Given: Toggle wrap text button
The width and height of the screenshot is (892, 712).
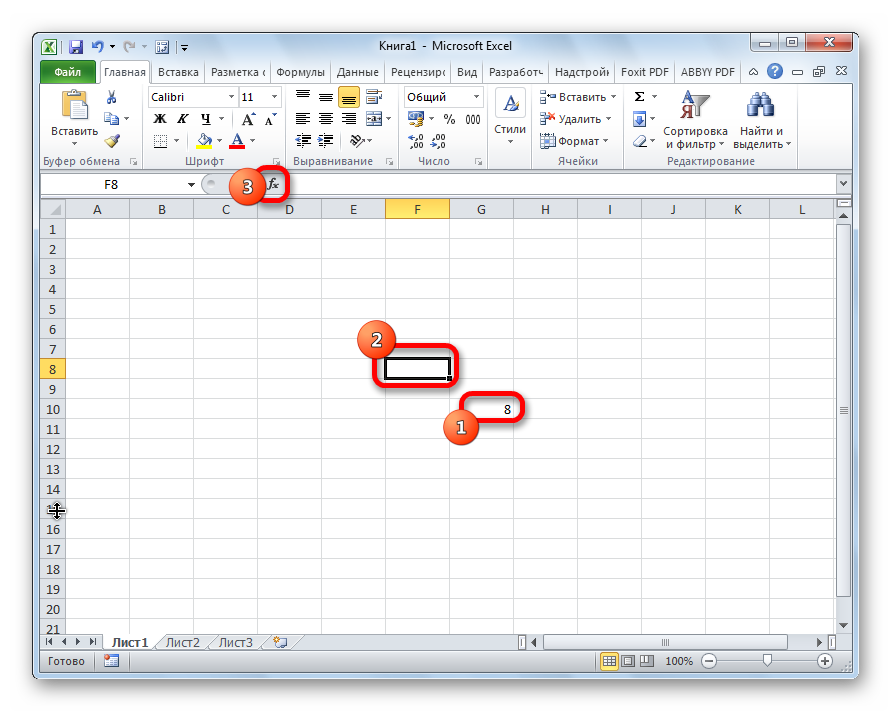Looking at the screenshot, I should 374,97.
